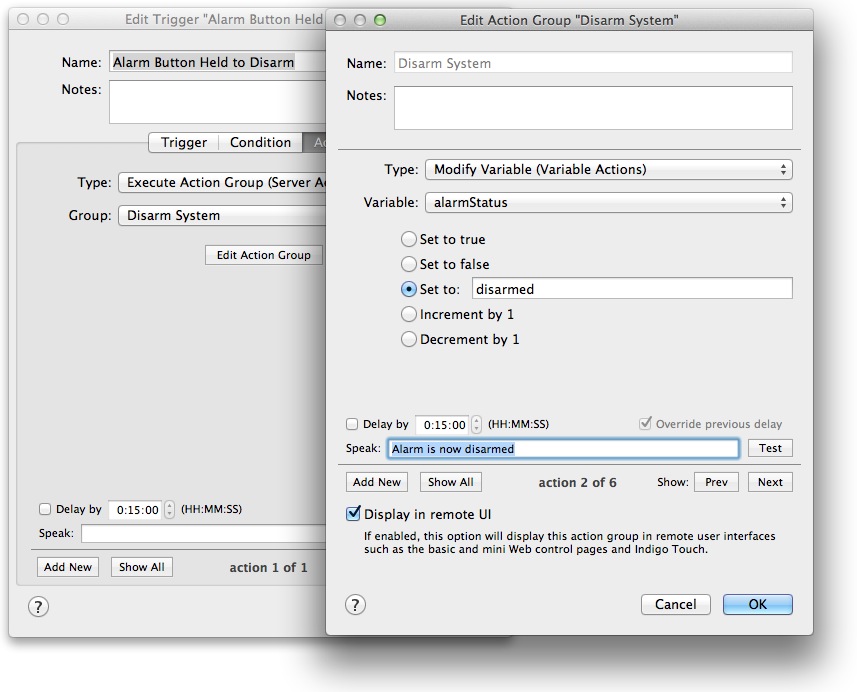857x692 pixels.
Task: Zoom the Edit Action Group window (green button)
Action: (x=380, y=20)
